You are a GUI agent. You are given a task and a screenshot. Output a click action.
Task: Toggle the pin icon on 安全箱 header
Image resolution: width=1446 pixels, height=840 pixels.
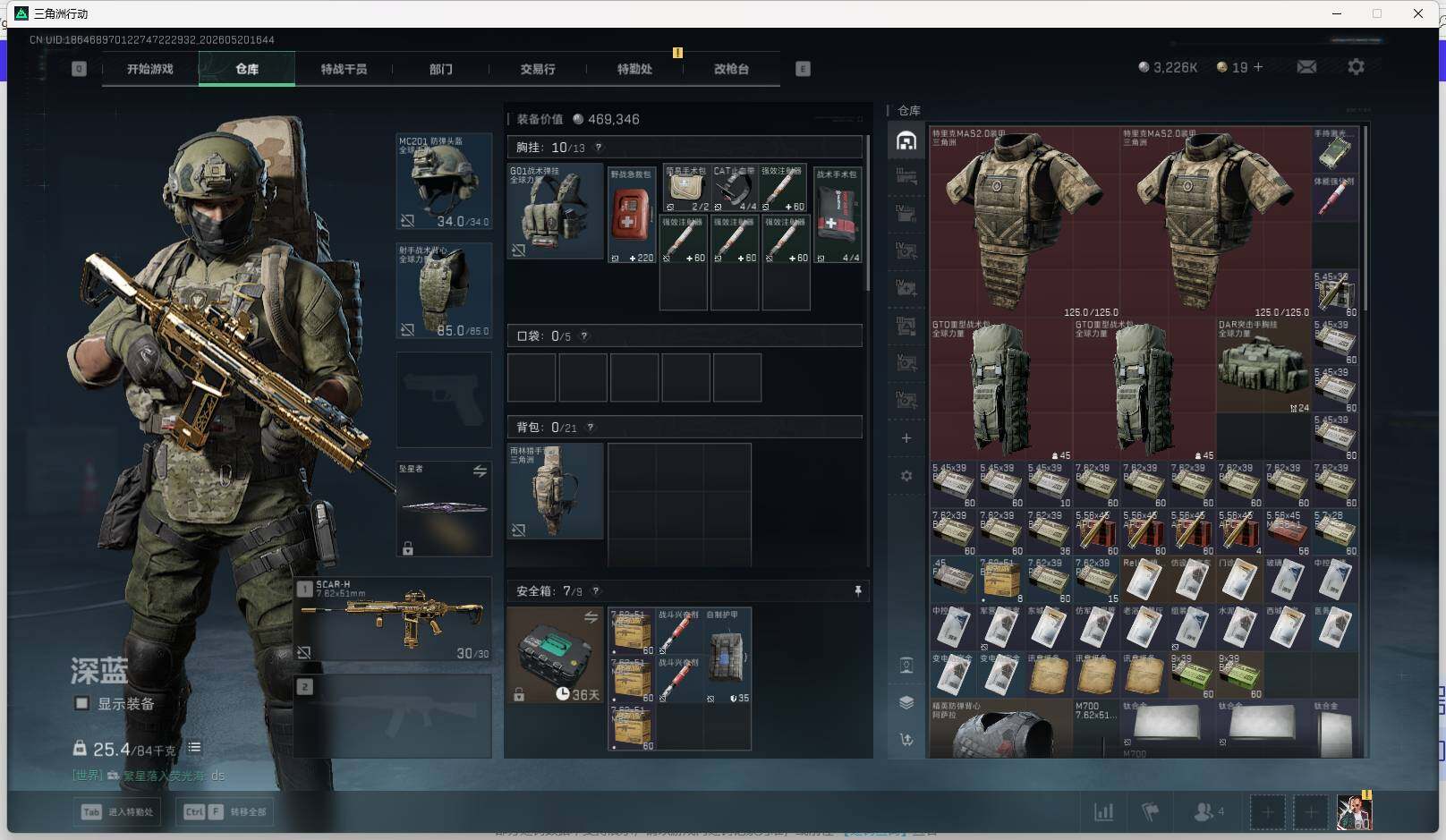pyautogui.click(x=857, y=590)
